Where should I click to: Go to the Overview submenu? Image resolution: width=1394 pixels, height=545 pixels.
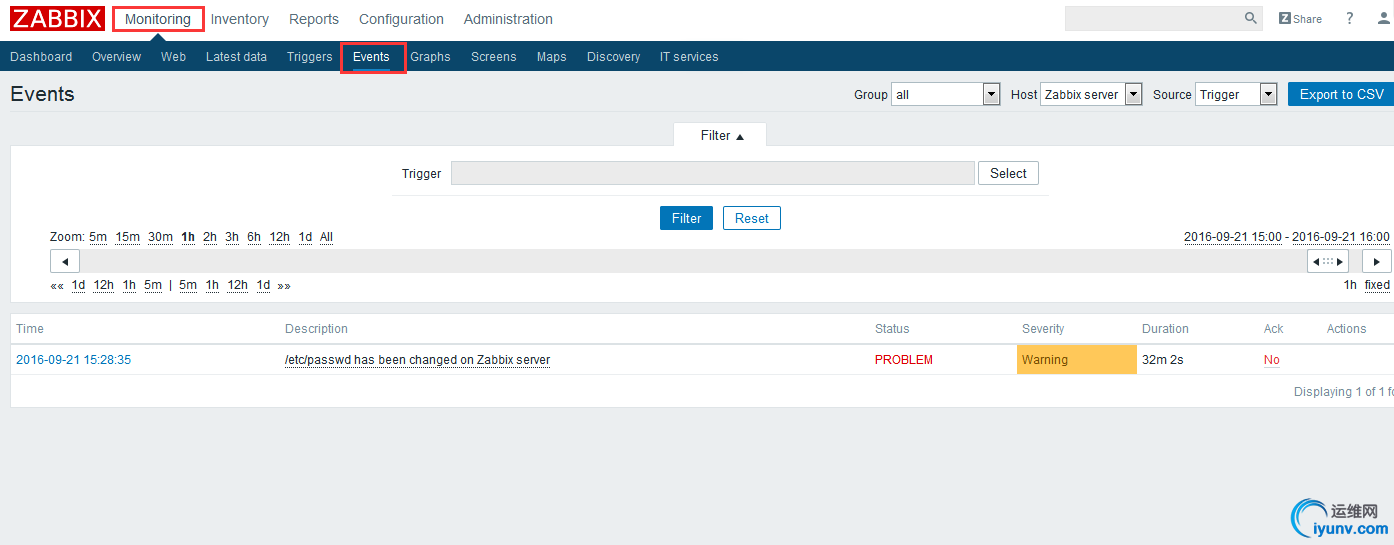pos(116,57)
